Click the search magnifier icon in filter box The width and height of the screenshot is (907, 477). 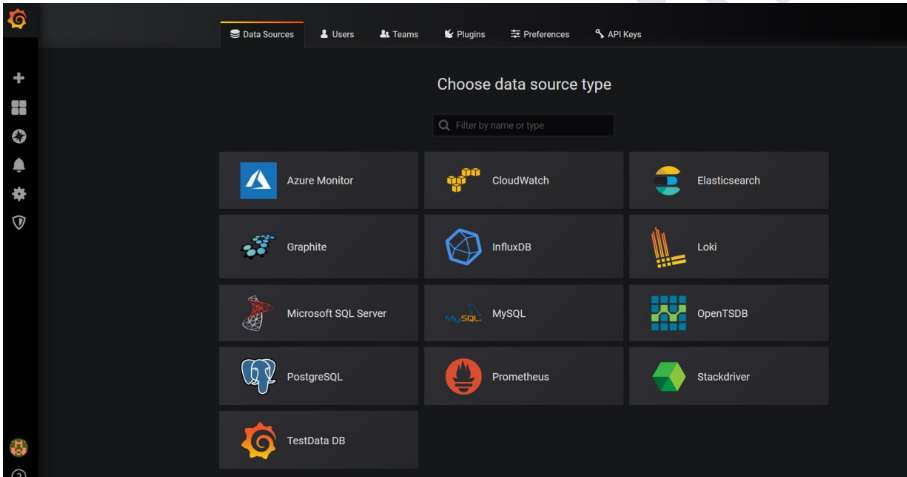[444, 125]
